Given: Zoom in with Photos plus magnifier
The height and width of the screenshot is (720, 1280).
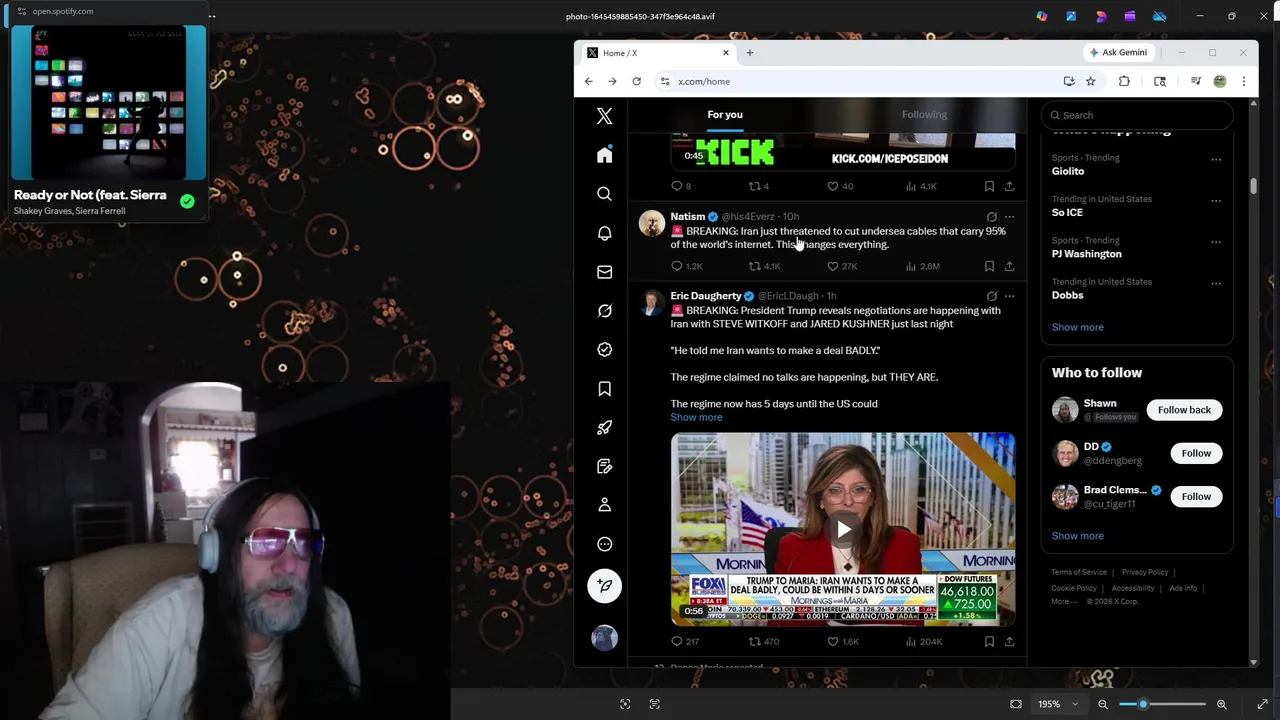Looking at the screenshot, I should coord(1221,704).
